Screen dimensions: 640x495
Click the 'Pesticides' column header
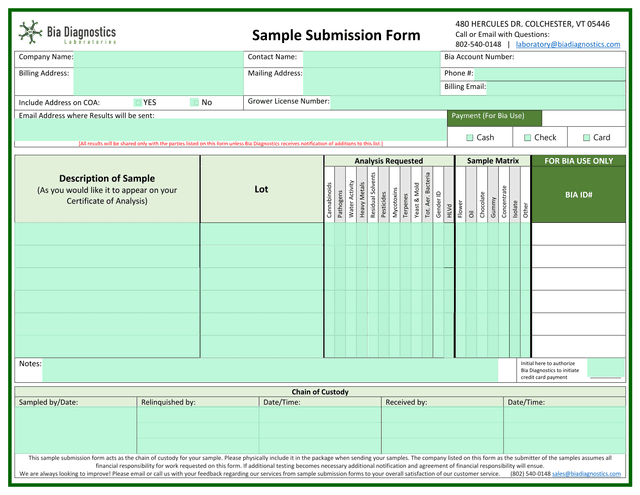tap(384, 194)
